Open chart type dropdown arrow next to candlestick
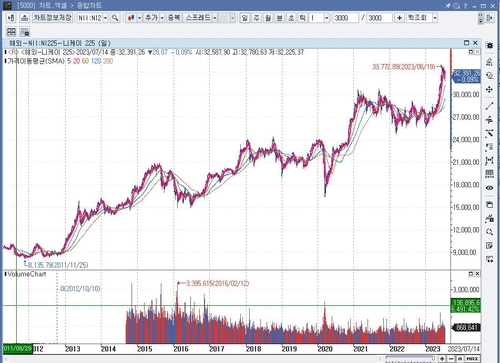The height and width of the screenshot is (363, 500). coord(139,18)
